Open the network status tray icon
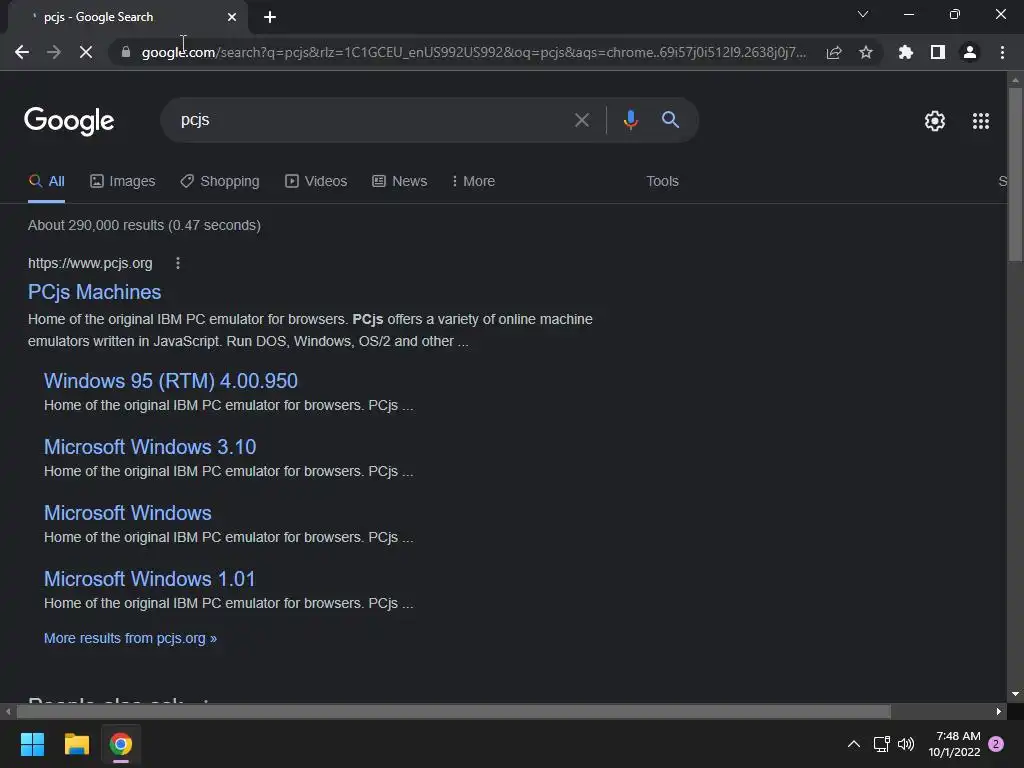This screenshot has width=1024, height=768. tap(882, 744)
